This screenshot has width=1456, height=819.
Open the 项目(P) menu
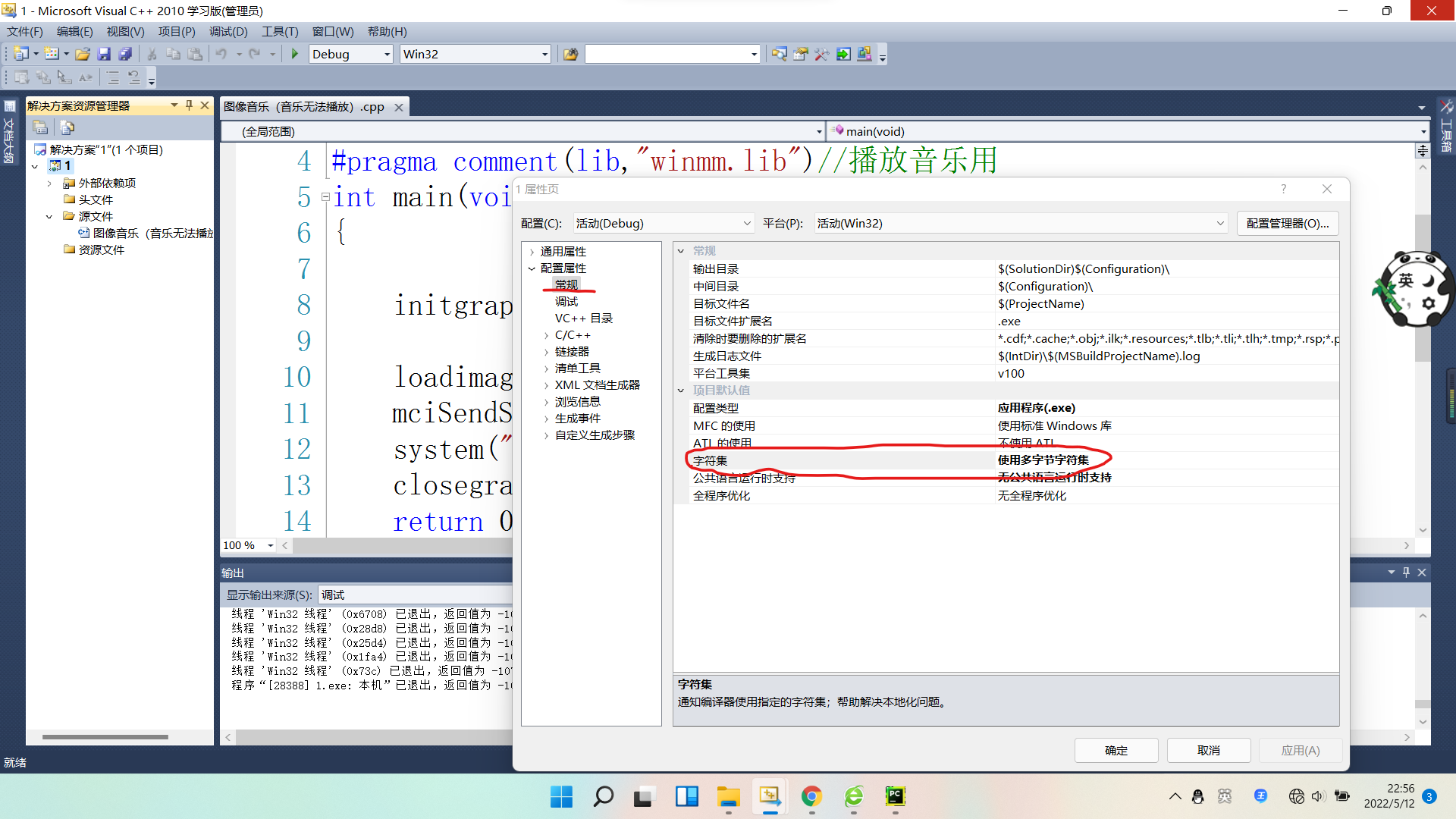[176, 31]
